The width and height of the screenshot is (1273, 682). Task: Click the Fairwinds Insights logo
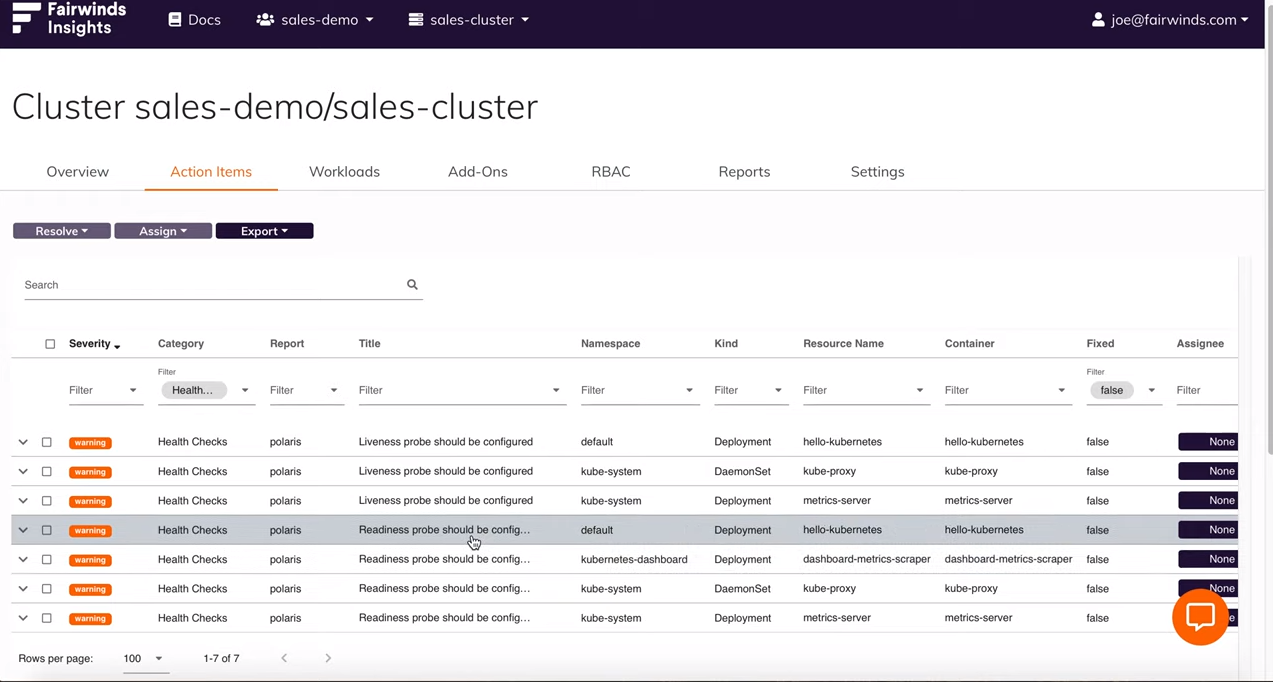pyautogui.click(x=69, y=19)
